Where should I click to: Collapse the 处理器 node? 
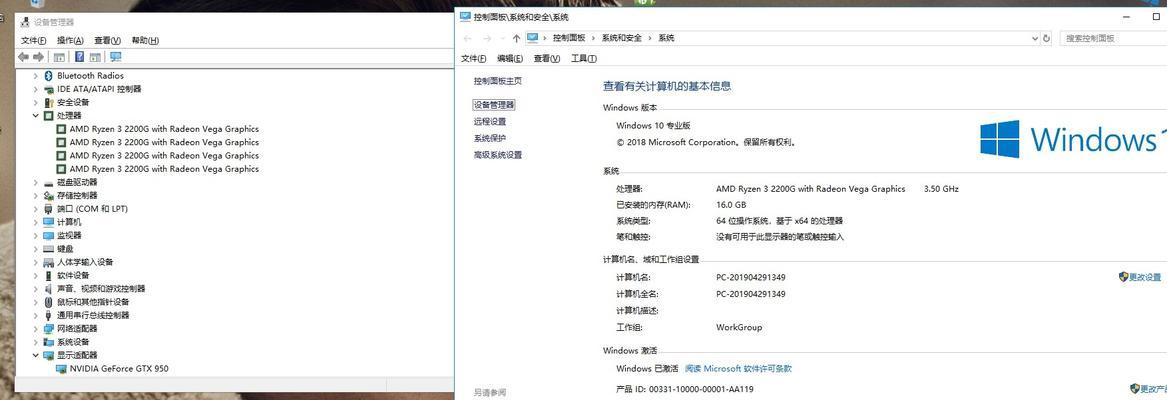pos(35,116)
